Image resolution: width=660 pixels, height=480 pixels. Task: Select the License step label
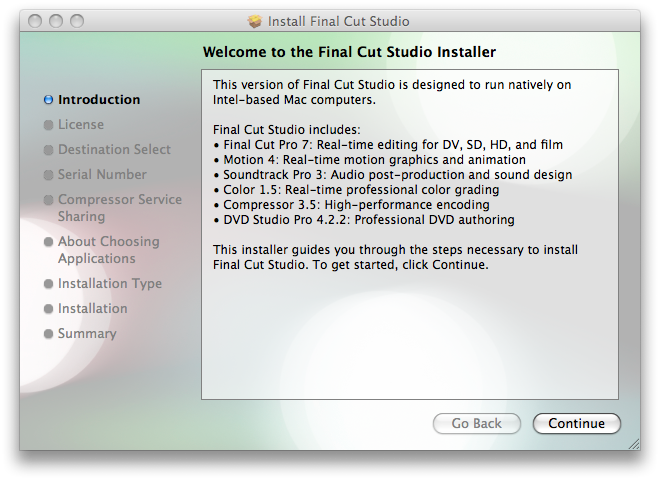pos(81,125)
